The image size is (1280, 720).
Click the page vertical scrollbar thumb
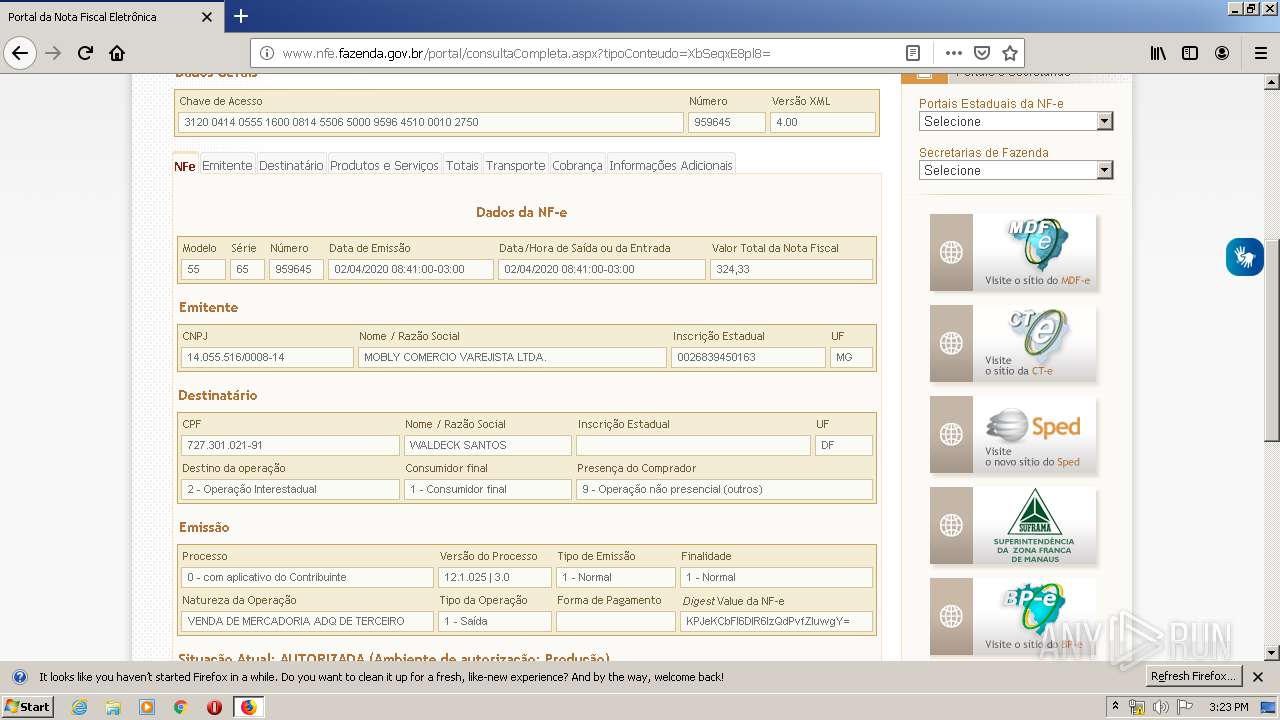coord(1272,340)
